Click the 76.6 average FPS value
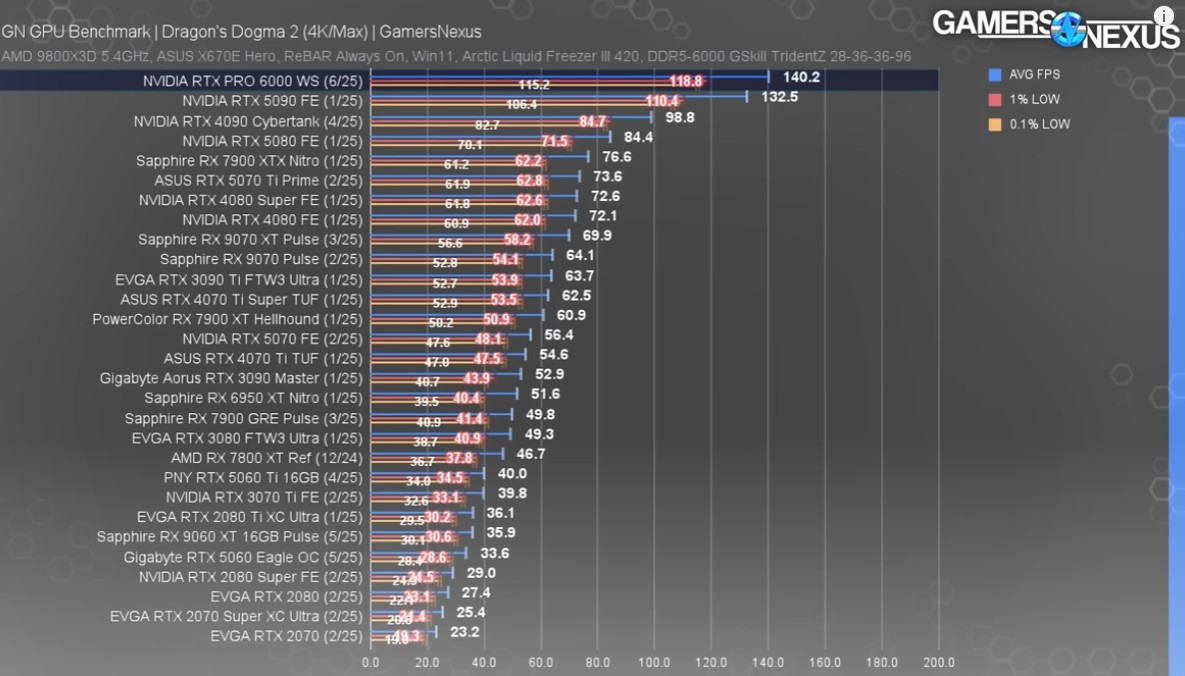1185x676 pixels. click(617, 157)
